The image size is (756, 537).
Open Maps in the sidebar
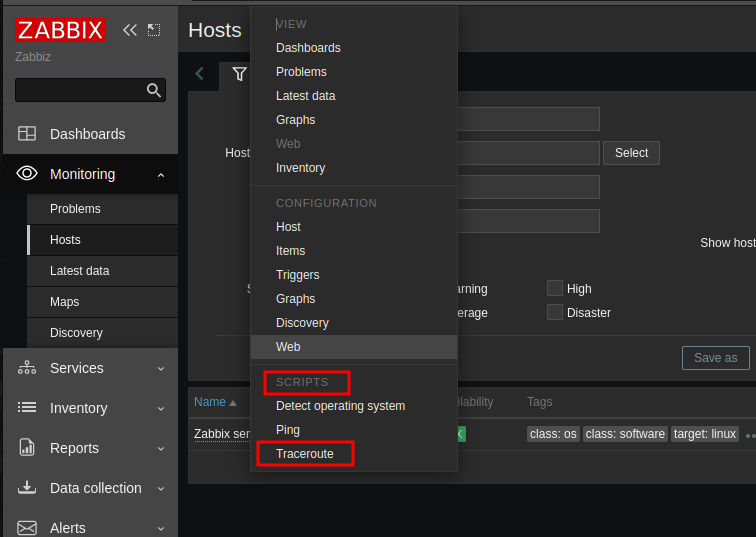pos(102,302)
